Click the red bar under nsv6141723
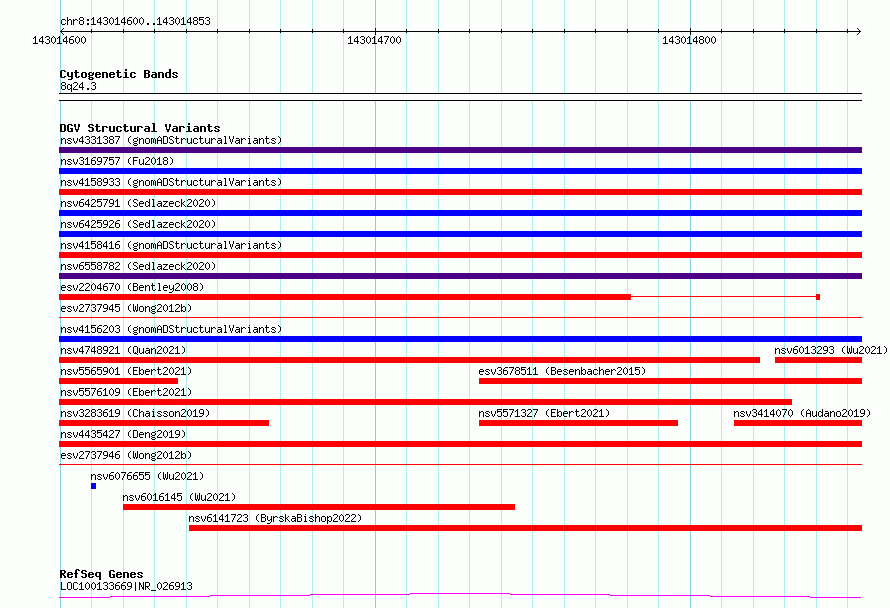This screenshot has height=608, width=890. (x=526, y=528)
